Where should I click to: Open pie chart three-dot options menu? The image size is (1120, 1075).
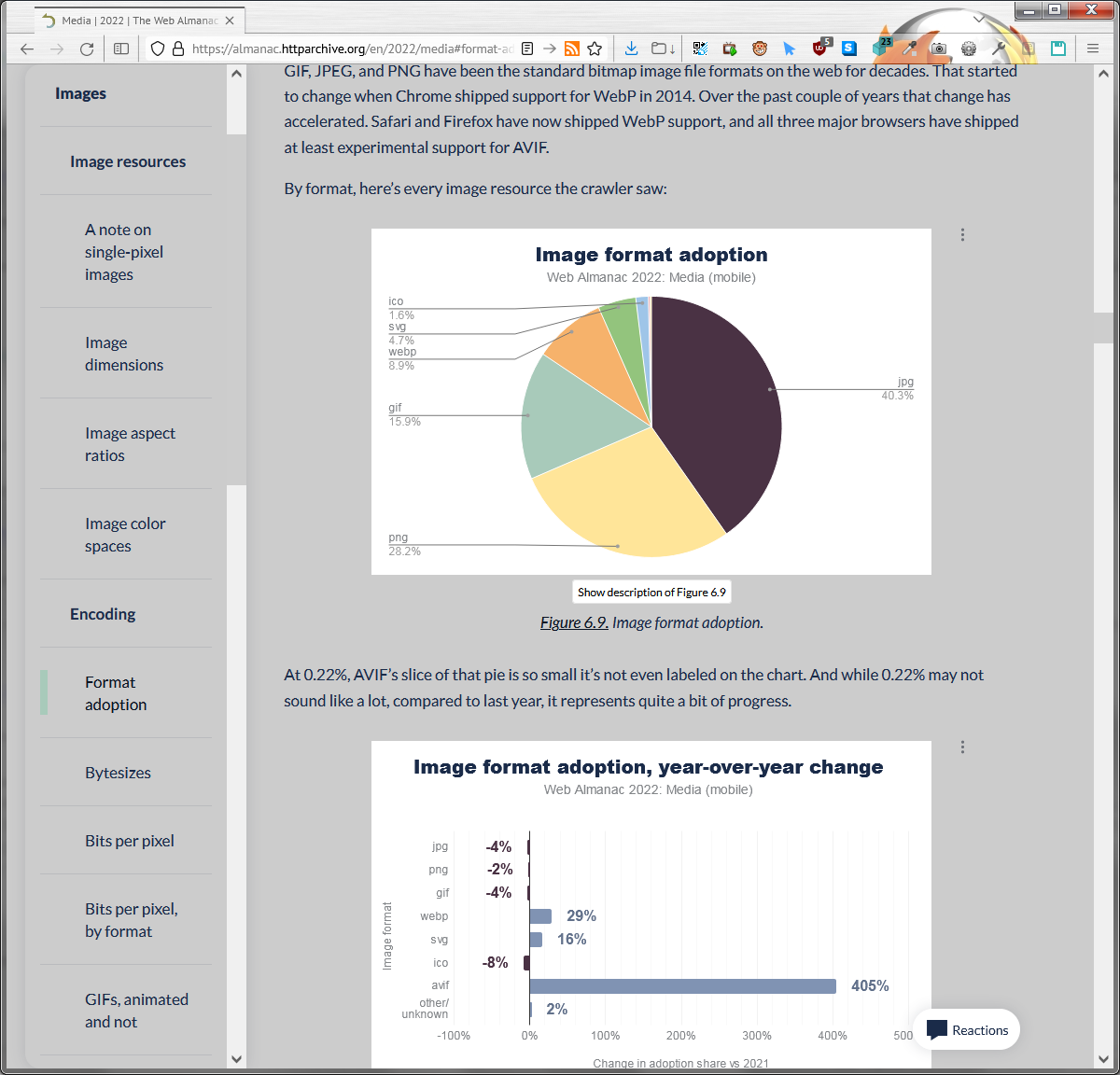coord(962,235)
